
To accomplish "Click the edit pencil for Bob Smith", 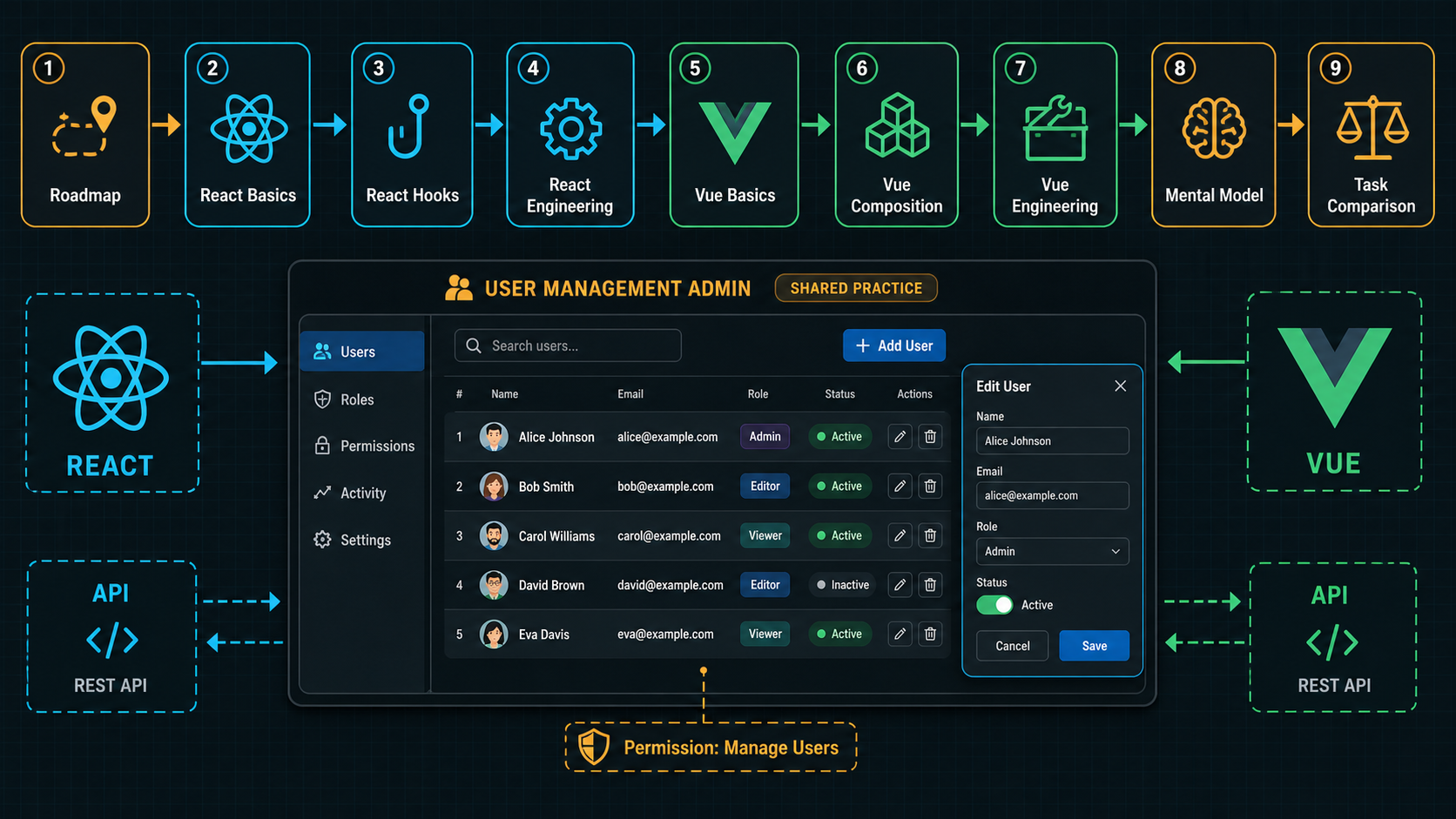I will [900, 487].
